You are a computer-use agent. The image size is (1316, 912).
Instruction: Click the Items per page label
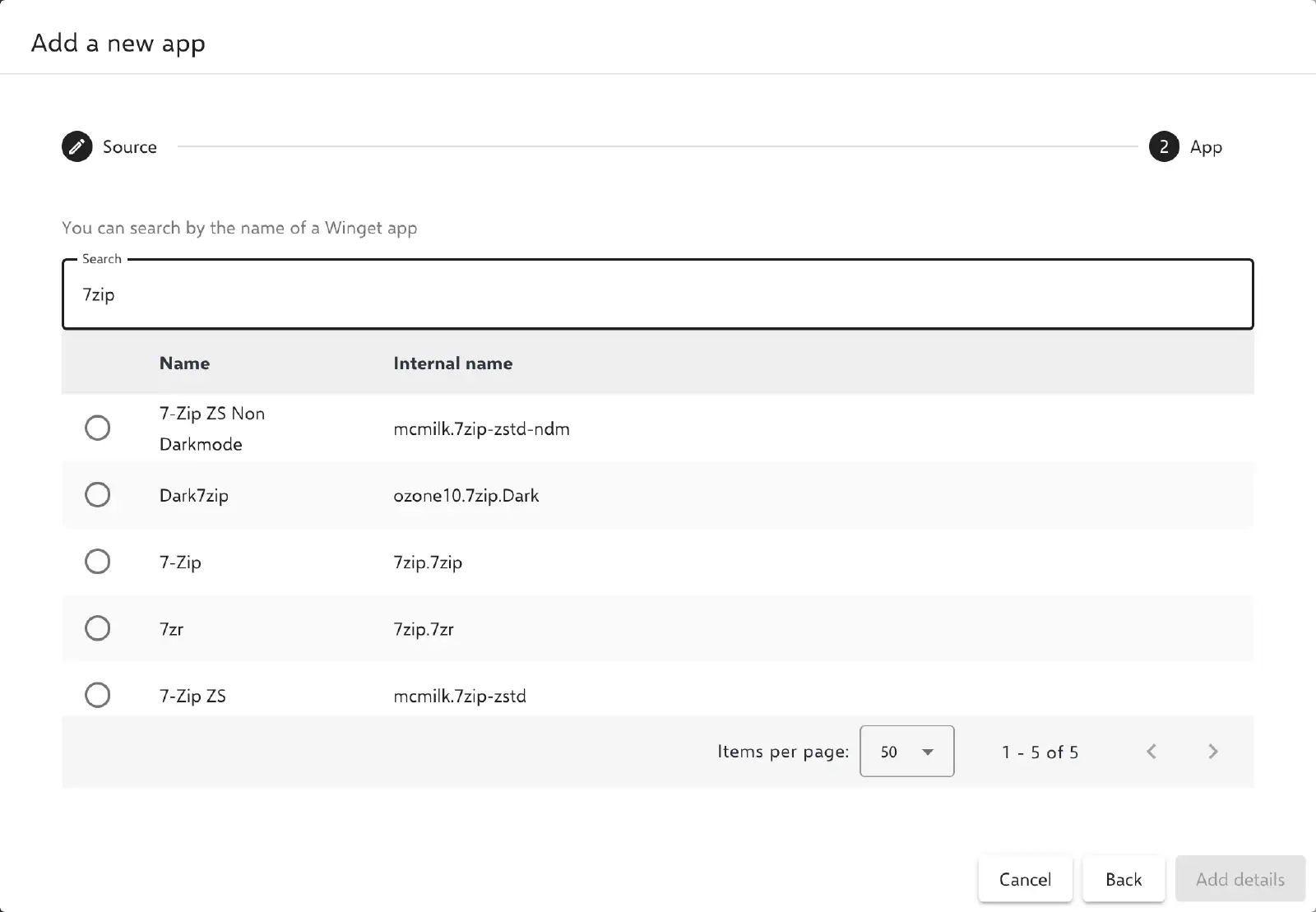783,752
